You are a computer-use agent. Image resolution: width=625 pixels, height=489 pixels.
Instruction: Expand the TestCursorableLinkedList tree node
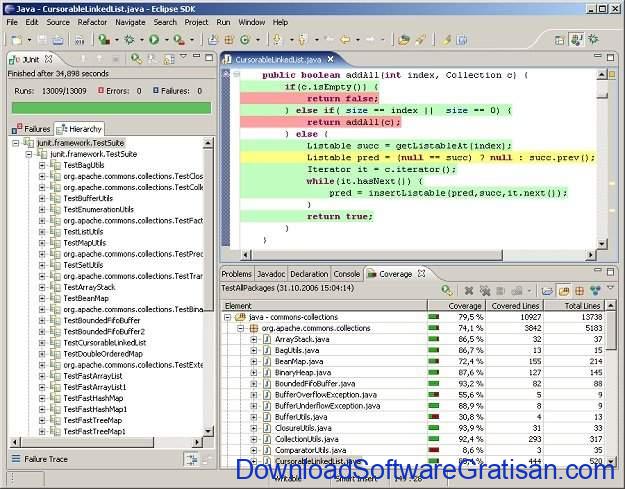(x=42, y=343)
